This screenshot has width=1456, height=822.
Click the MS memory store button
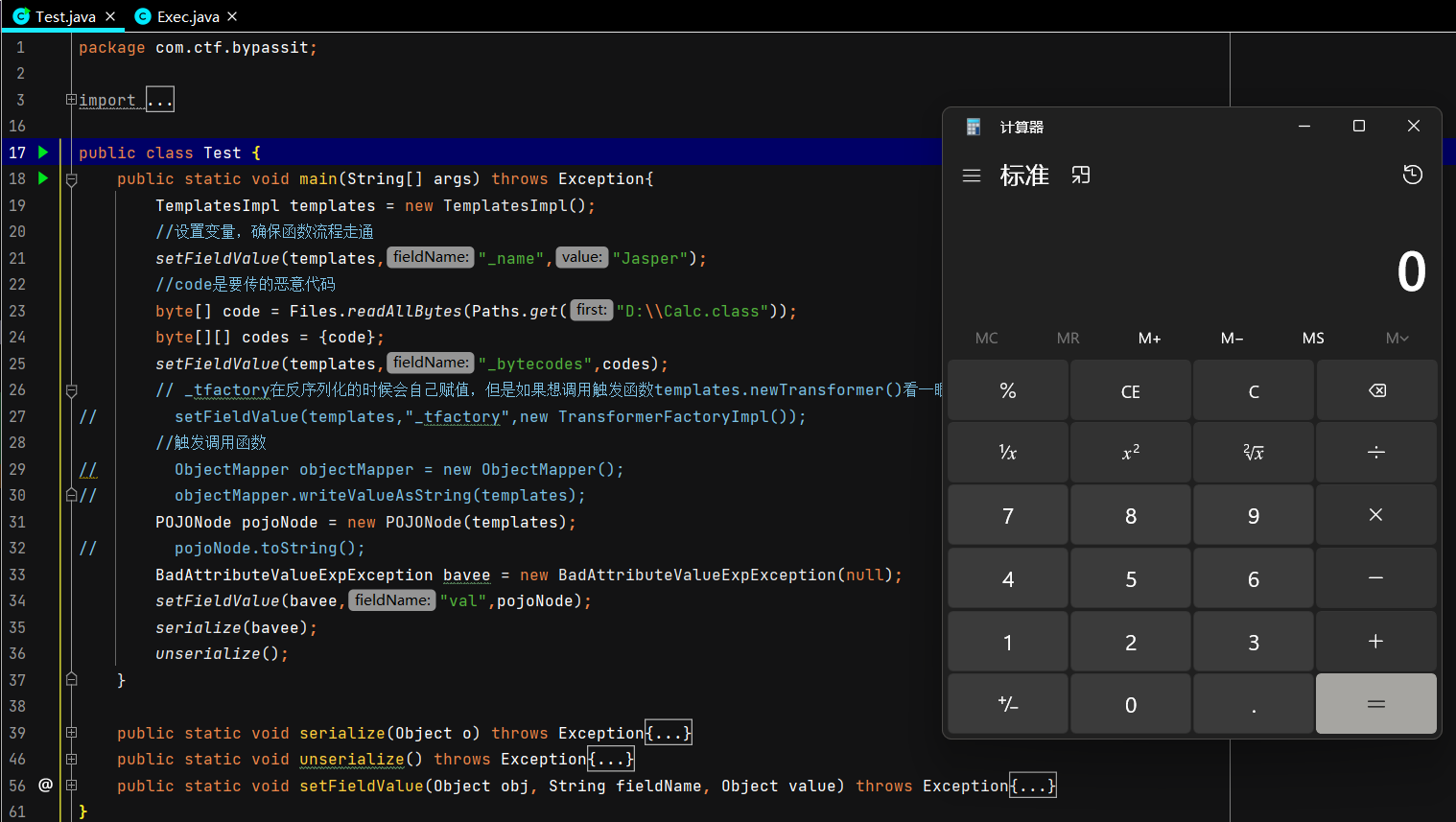[1313, 338]
